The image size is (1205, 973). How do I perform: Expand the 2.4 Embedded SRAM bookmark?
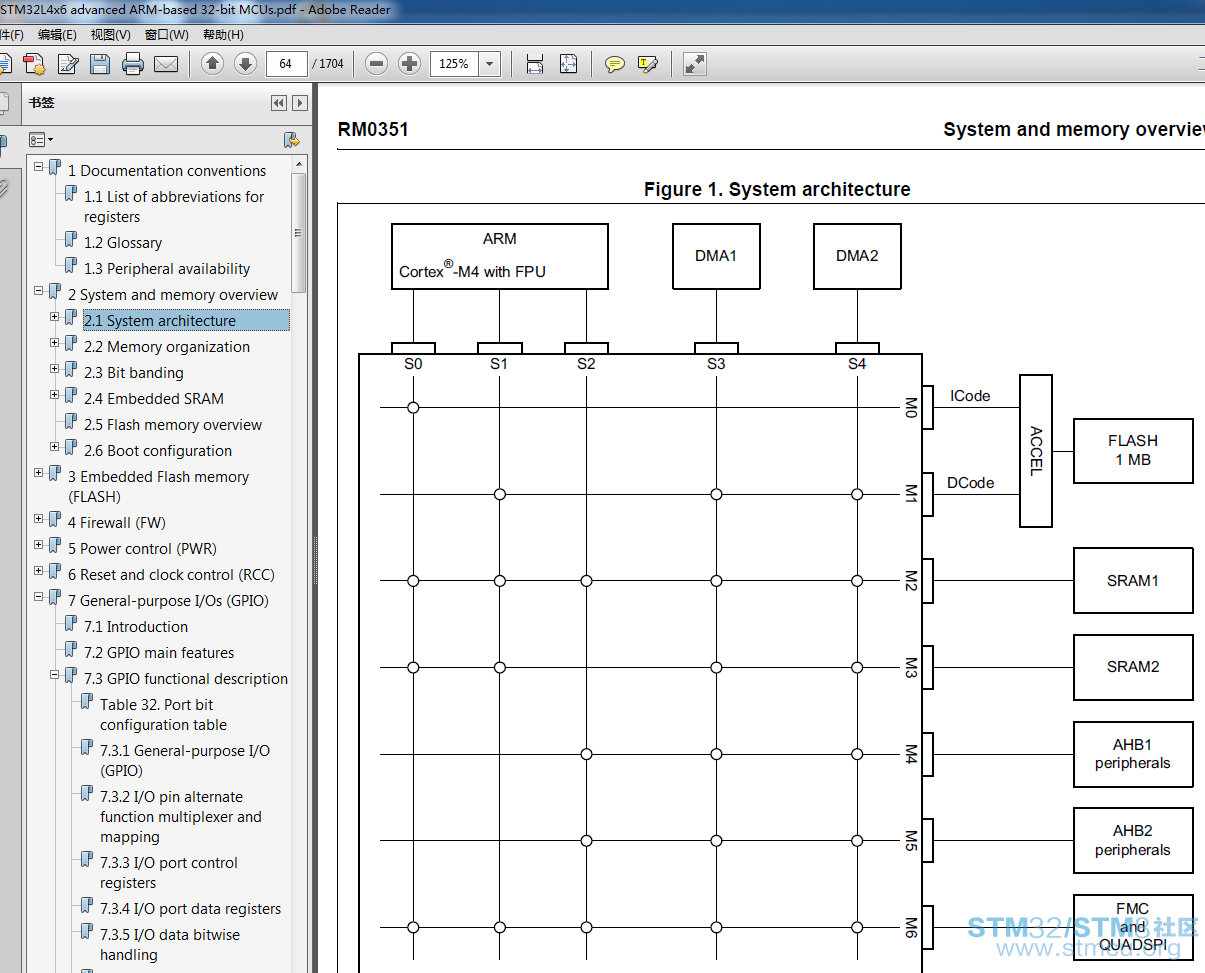pos(55,395)
